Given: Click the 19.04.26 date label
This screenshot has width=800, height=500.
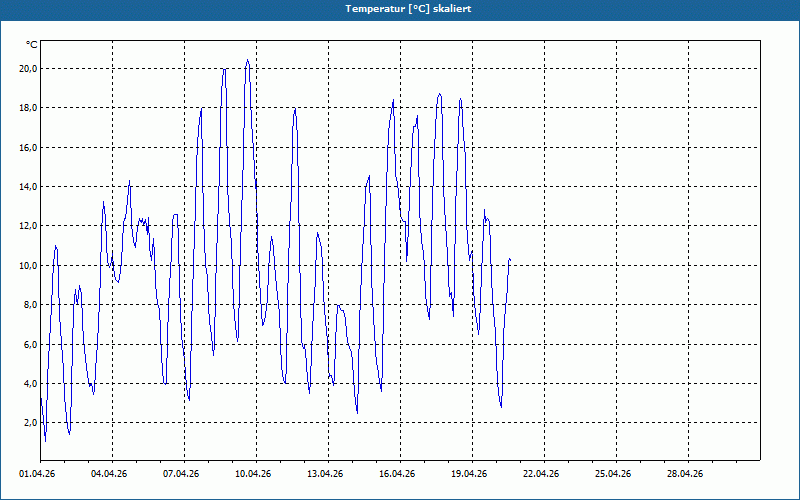Looking at the screenshot, I should tap(470, 474).
